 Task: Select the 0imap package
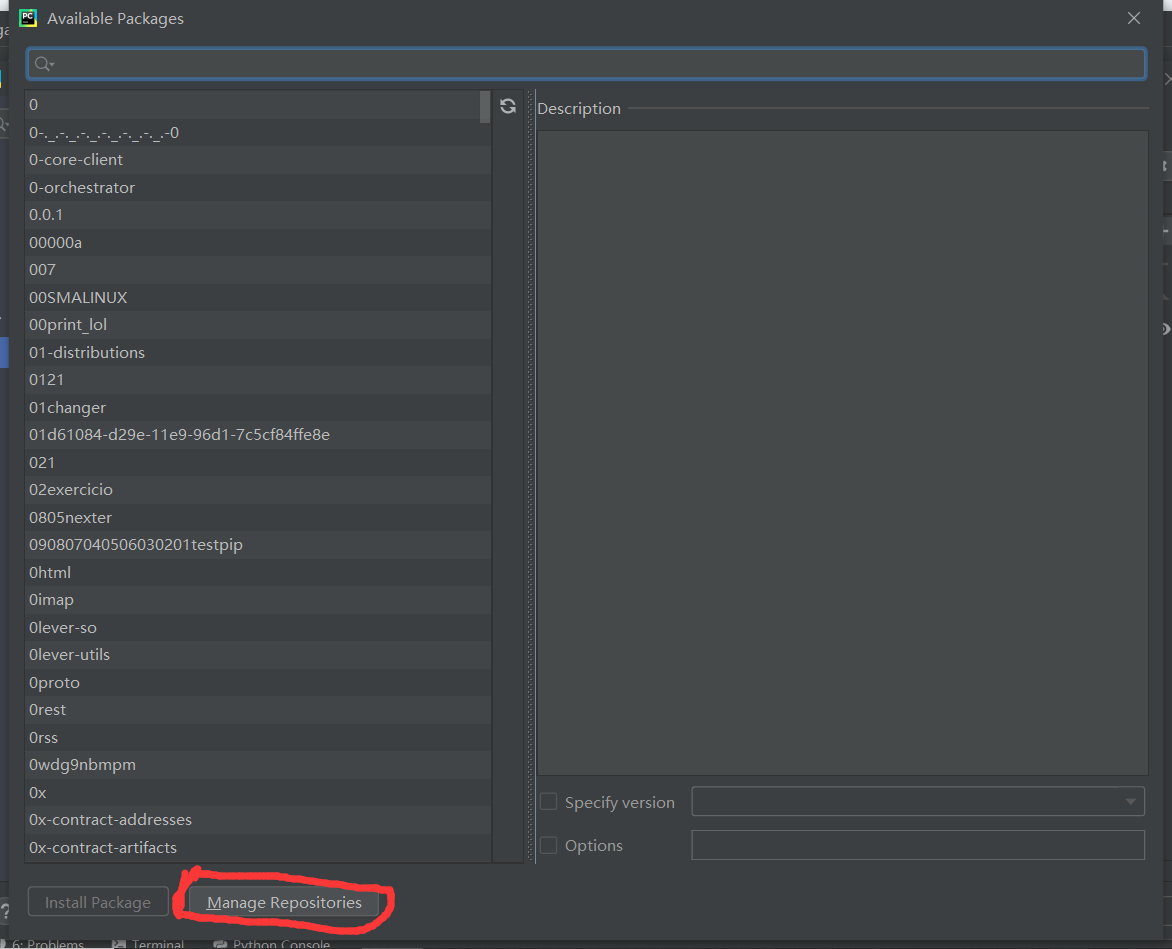tap(258, 600)
